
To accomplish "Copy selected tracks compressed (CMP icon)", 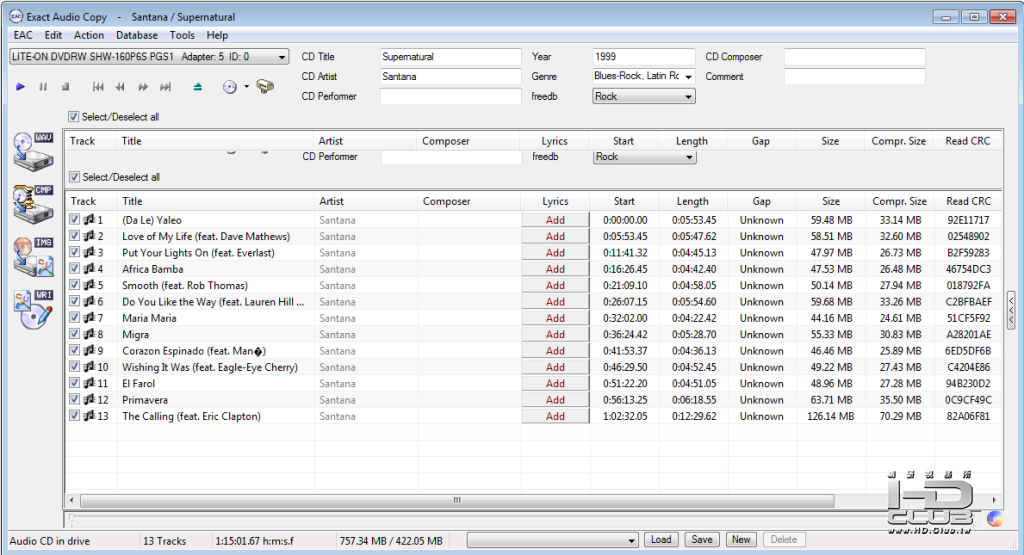I will pyautogui.click(x=33, y=204).
